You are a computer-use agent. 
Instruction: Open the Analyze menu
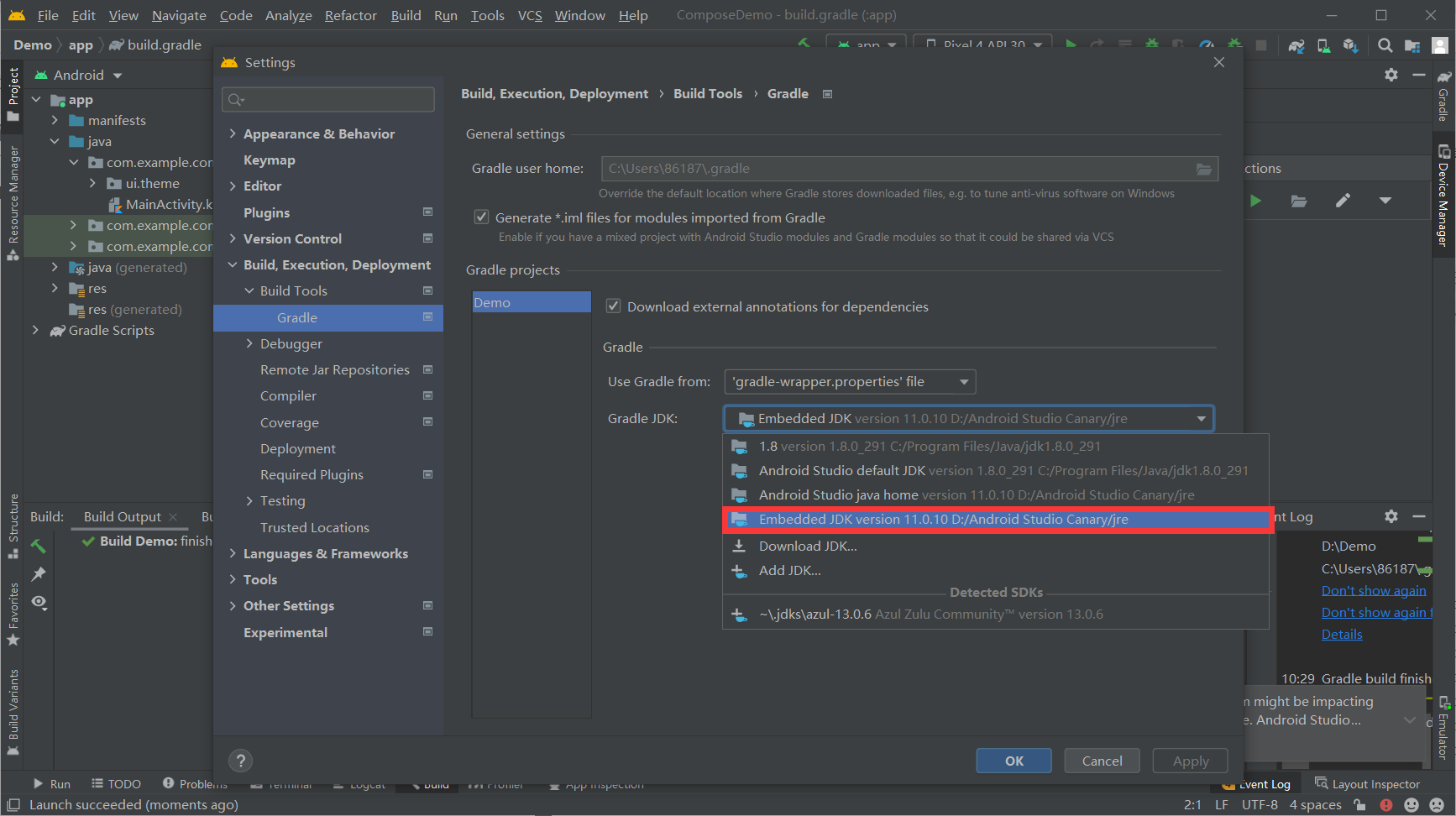pos(288,15)
